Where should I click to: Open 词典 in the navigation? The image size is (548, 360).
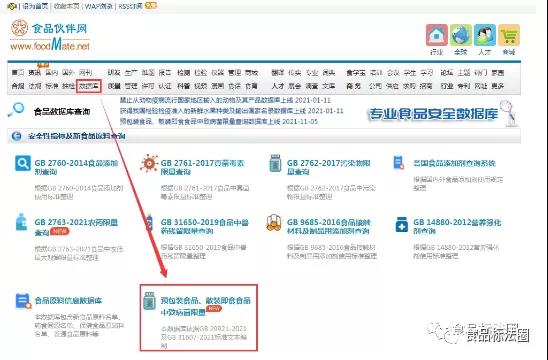[329, 73]
